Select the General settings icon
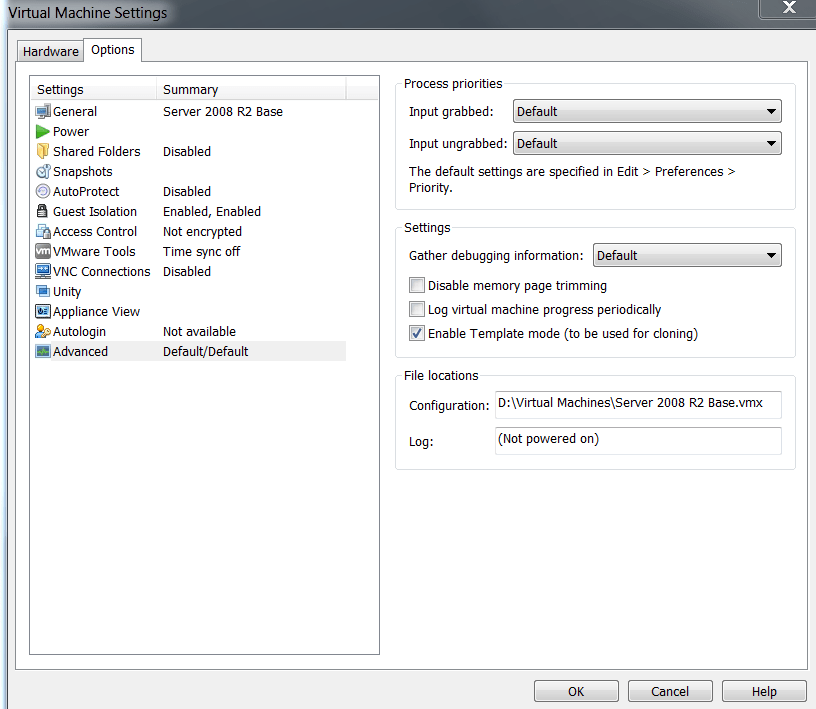The height and width of the screenshot is (709, 816). 43,111
